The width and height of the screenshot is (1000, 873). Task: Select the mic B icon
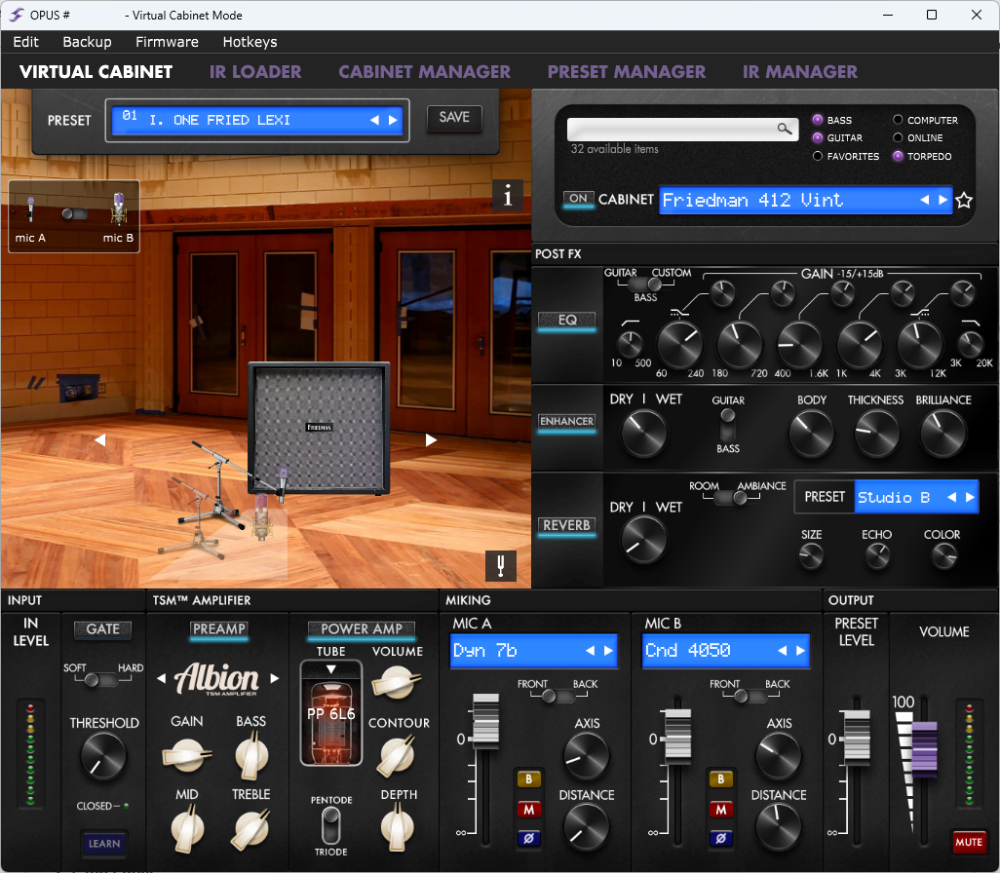pos(118,212)
